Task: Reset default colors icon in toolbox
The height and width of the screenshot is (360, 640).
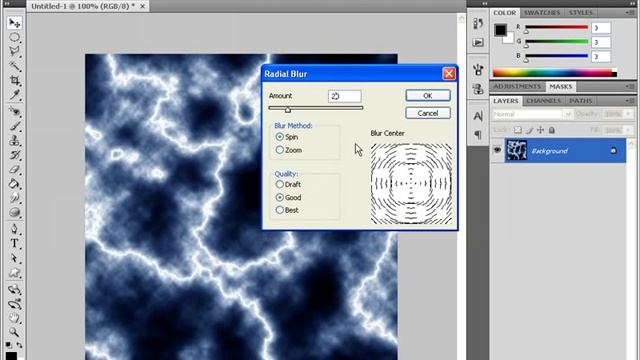Action: (9, 345)
